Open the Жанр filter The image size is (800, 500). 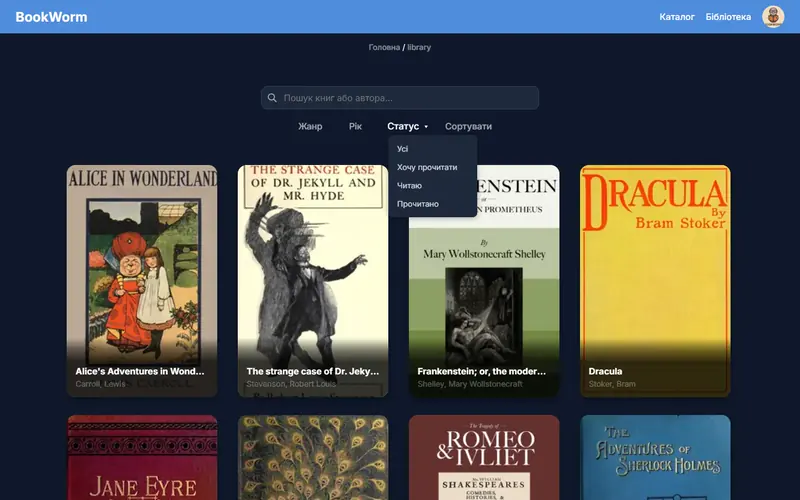tap(310, 127)
